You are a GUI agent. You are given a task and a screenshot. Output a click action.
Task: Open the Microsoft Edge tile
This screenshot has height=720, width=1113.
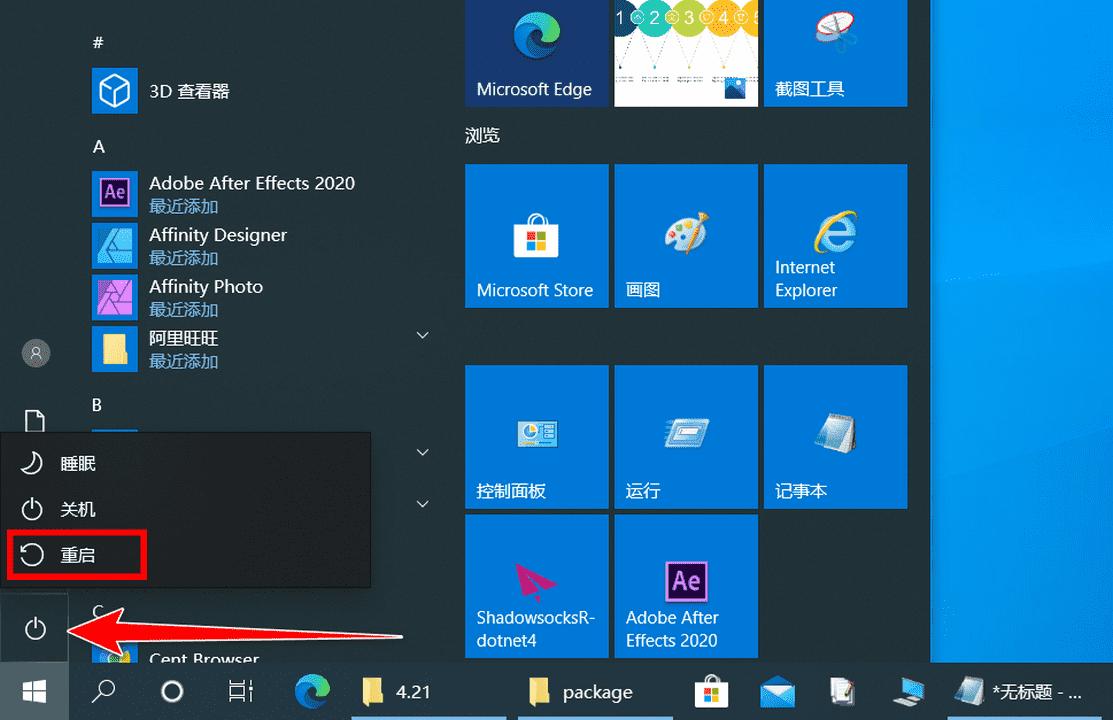click(536, 52)
